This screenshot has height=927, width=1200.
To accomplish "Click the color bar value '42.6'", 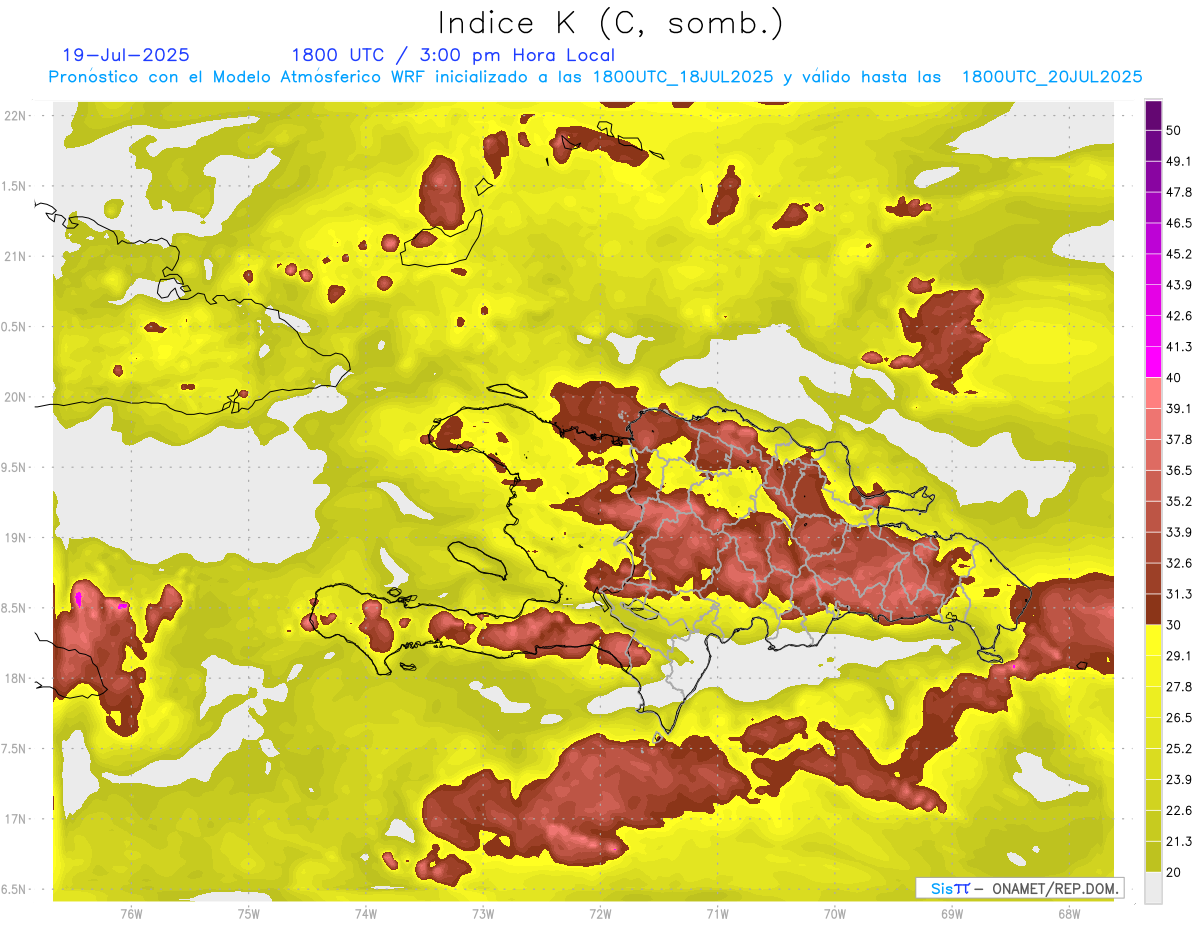I will [1178, 316].
